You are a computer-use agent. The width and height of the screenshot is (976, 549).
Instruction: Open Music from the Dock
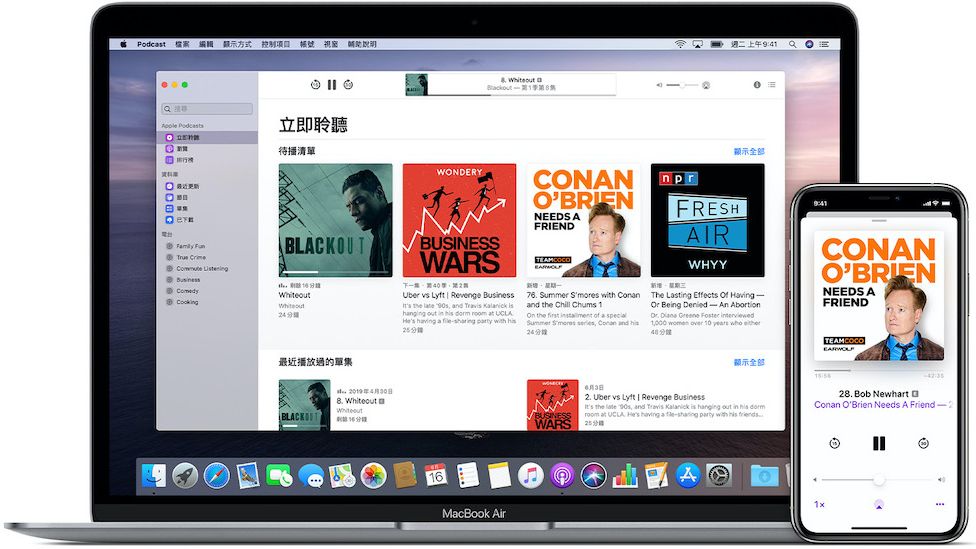[530, 476]
